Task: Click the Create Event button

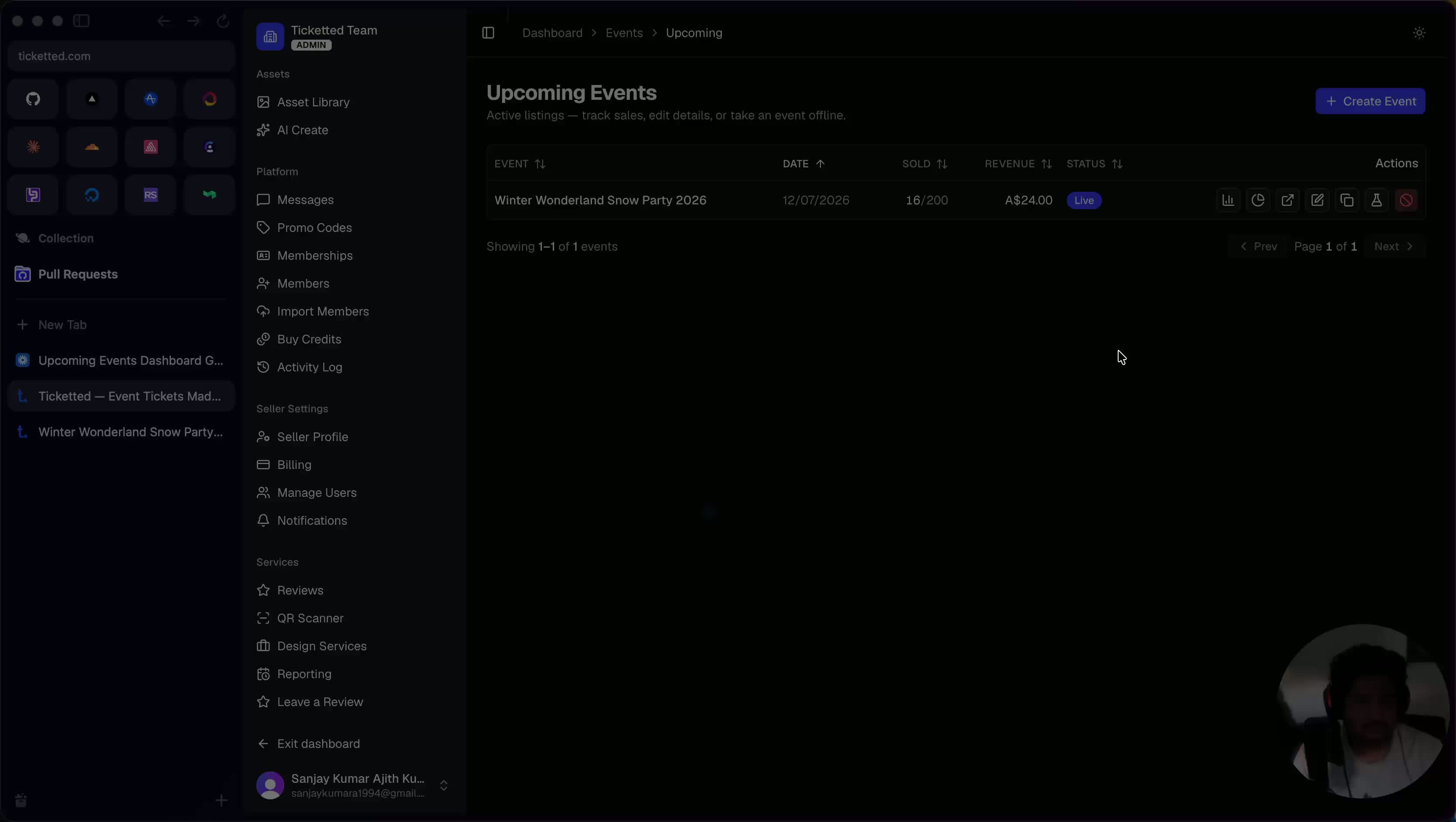Action: click(1370, 101)
